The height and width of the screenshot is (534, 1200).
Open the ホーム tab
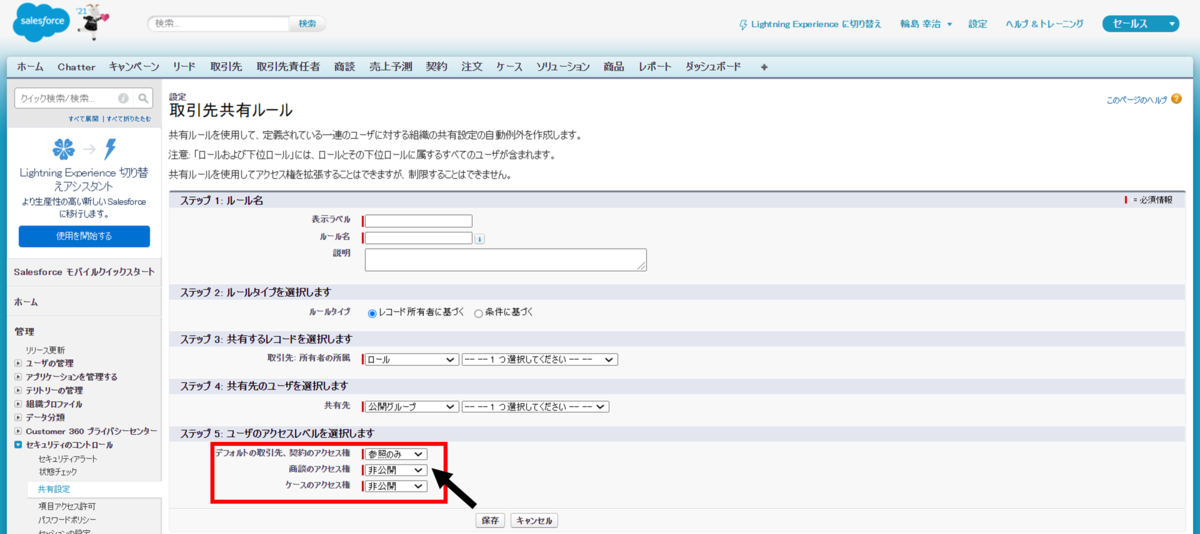(30, 67)
